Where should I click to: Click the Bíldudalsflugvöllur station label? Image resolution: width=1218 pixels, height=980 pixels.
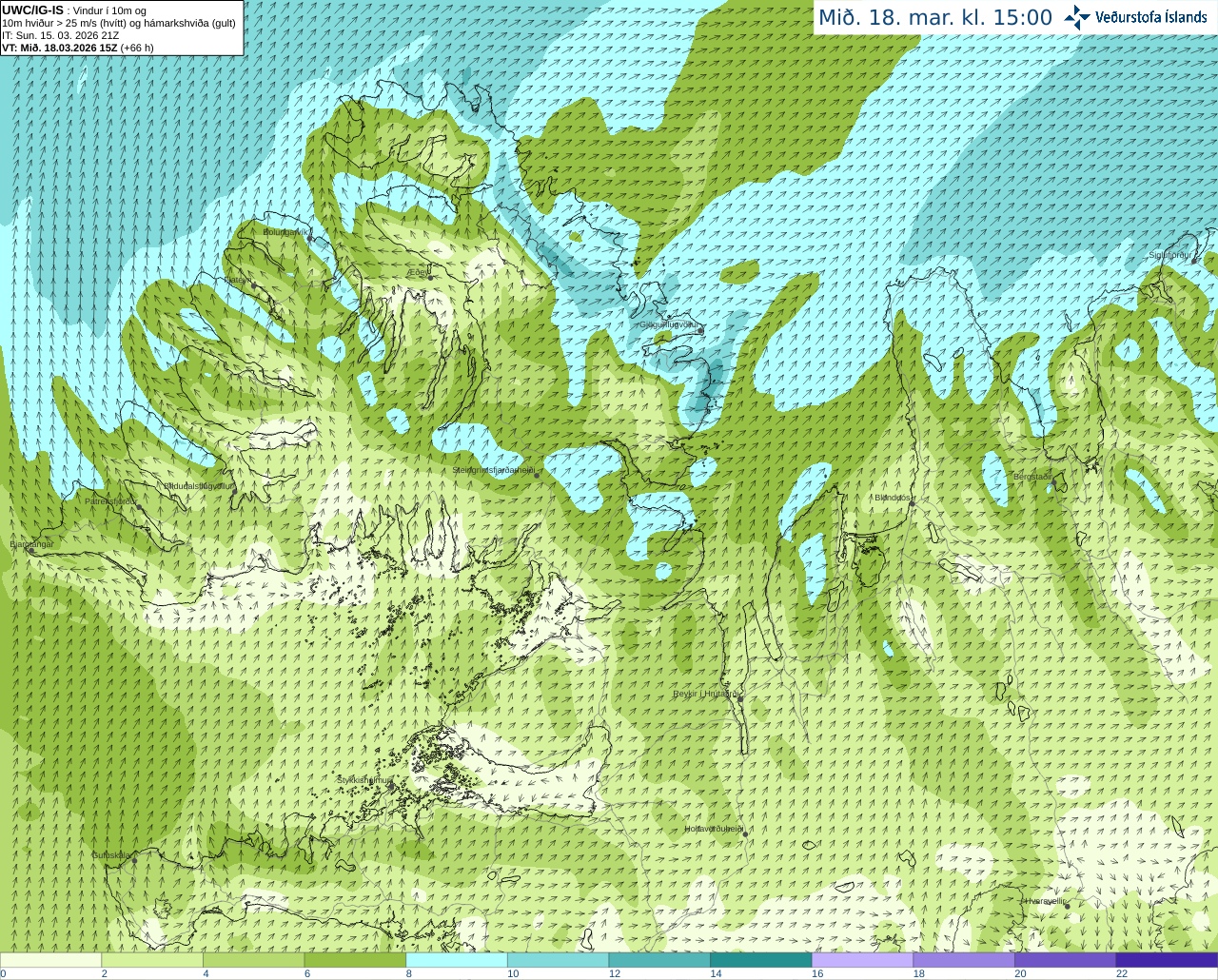tap(198, 485)
